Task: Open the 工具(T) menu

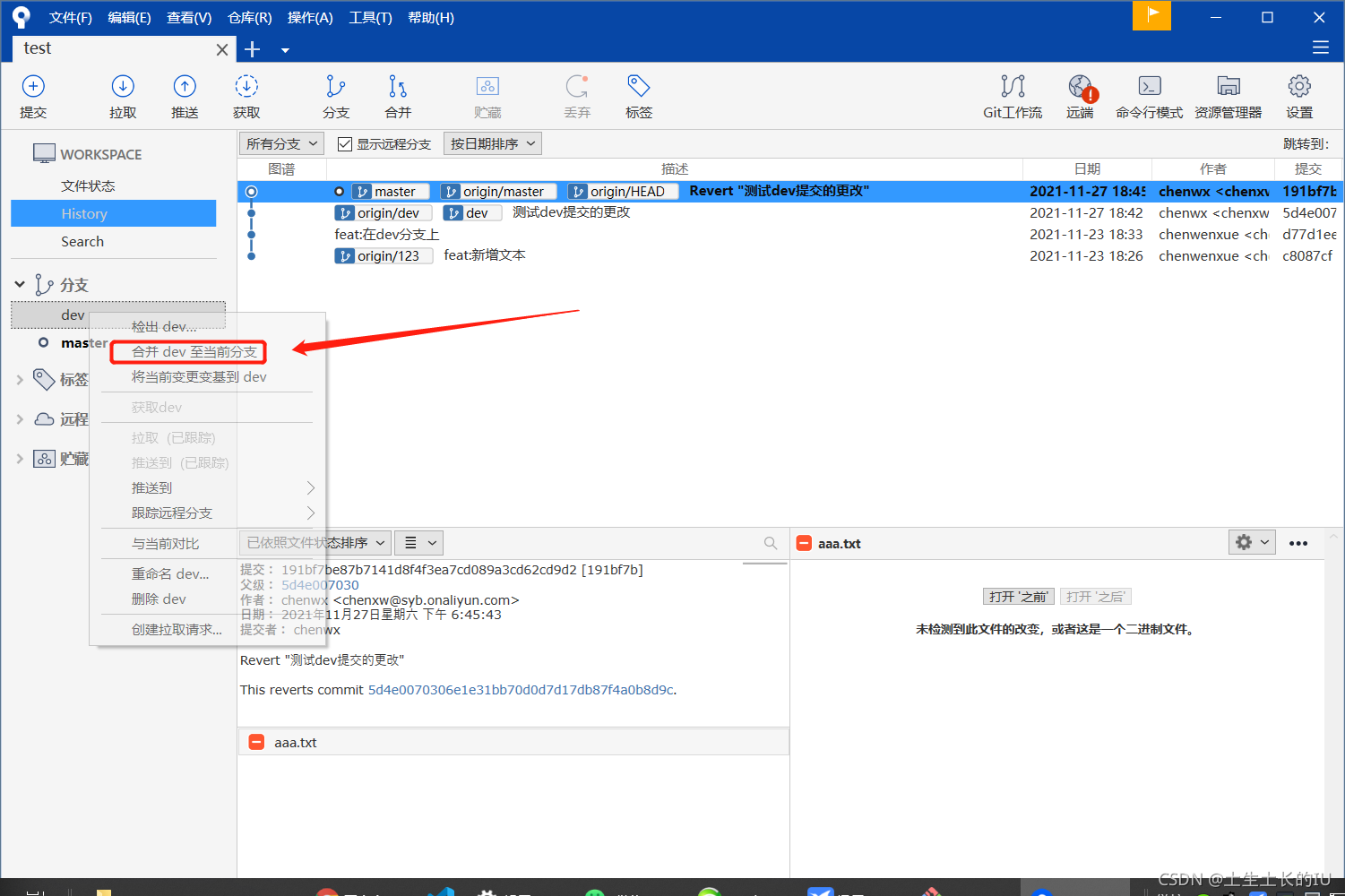Action: 370,17
